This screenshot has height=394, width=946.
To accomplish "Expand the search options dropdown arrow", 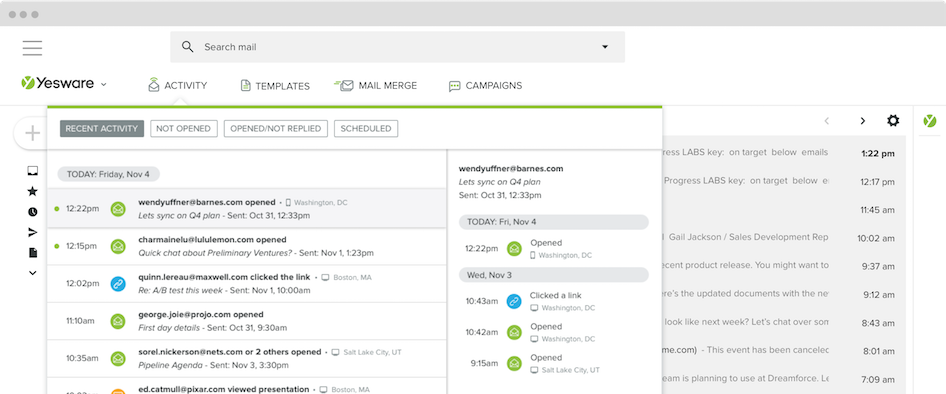I will (605, 47).
